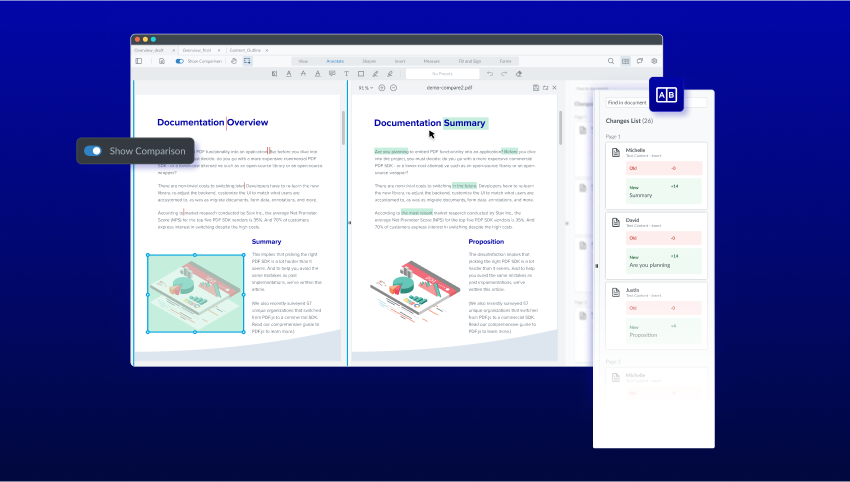Viewport: 850px width, 482px height.
Task: Select the rectangular Select tool
Action: pos(247,61)
